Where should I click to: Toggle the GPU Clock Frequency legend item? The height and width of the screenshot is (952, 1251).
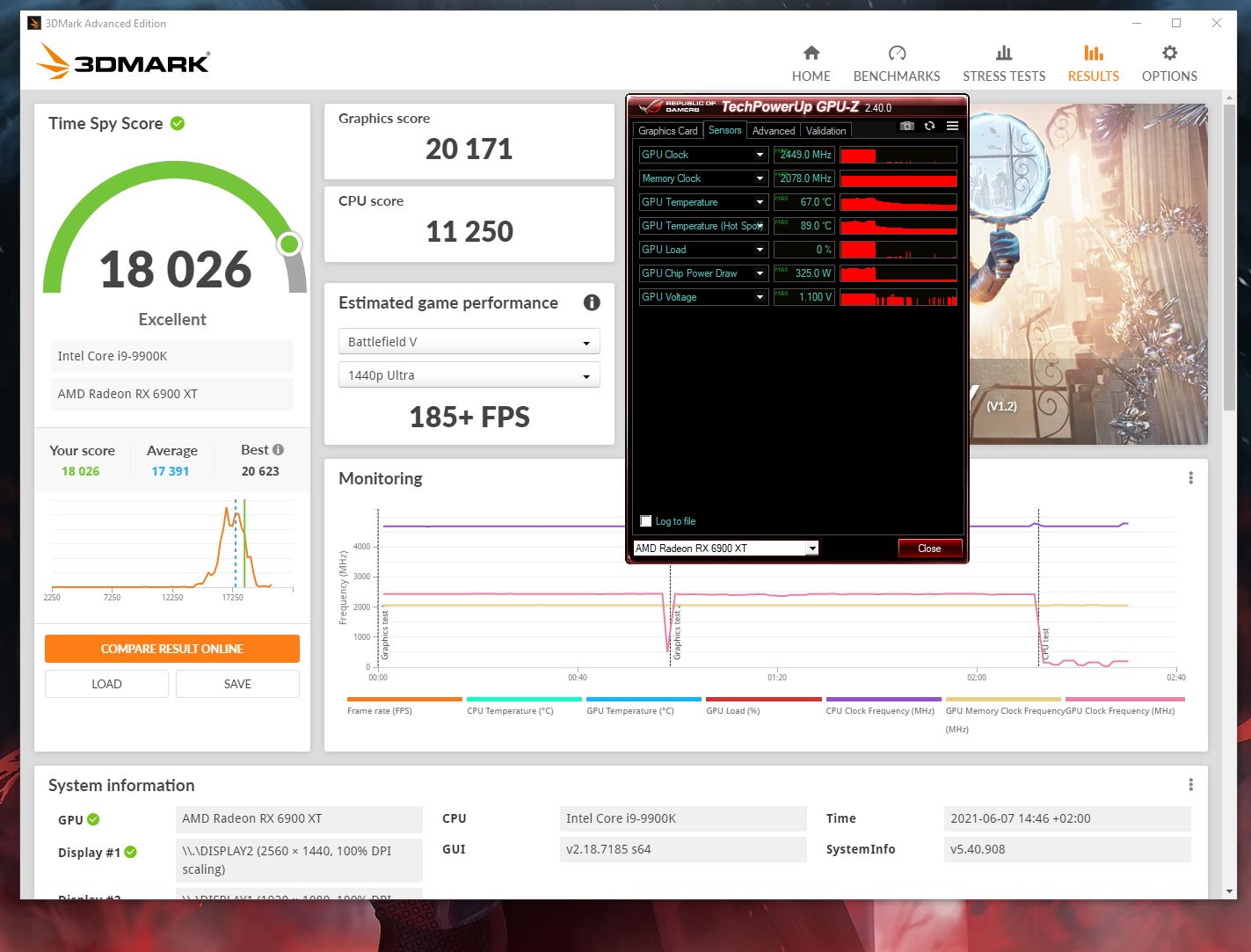click(1124, 706)
